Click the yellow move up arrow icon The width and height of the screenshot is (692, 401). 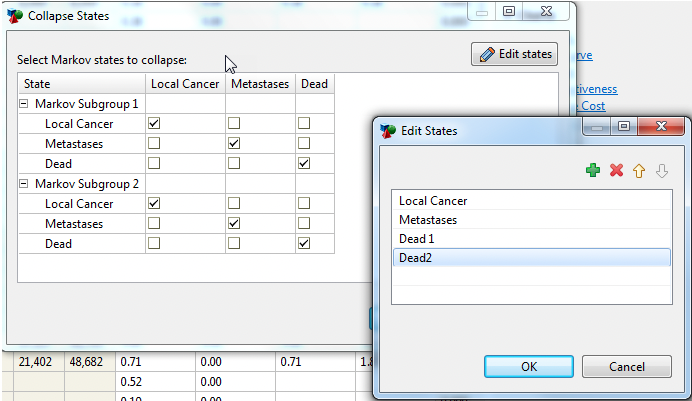(x=638, y=171)
